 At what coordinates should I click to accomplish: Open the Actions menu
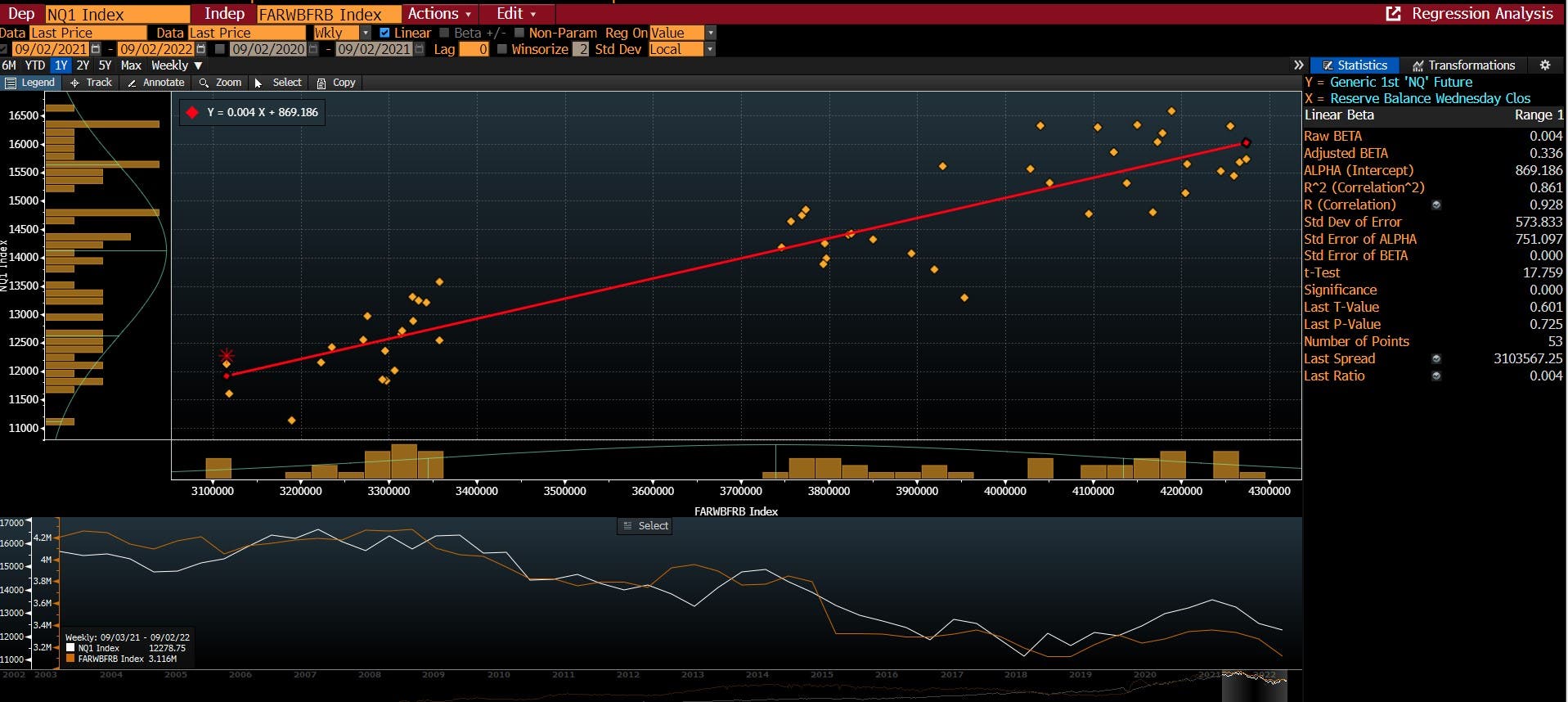[439, 14]
